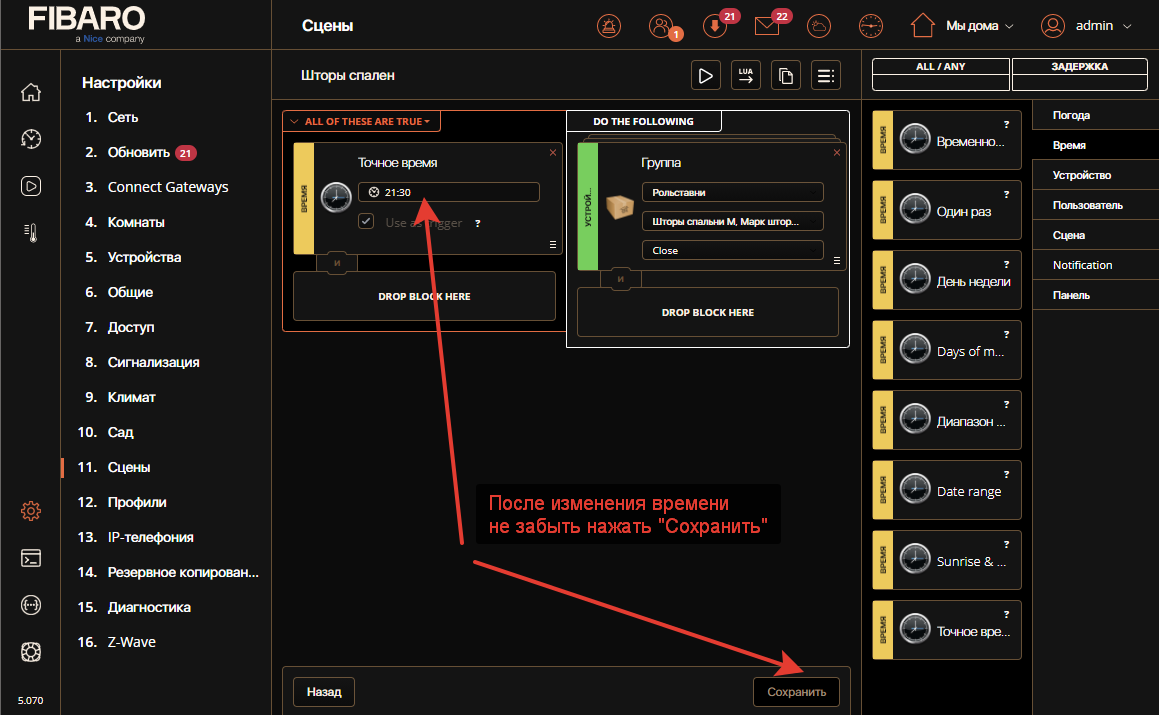Copy the scene with duplicate icon

pyautogui.click(x=786, y=75)
